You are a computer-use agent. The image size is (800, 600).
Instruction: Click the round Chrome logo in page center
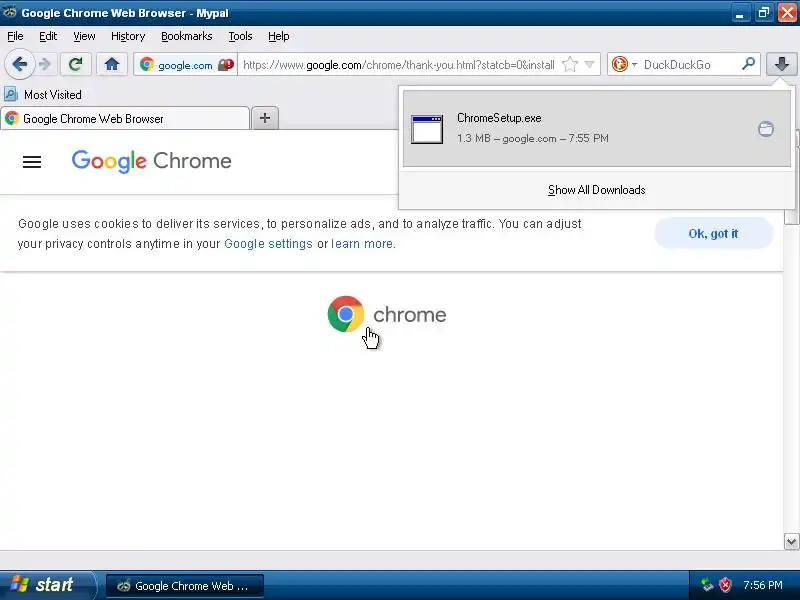tap(345, 314)
